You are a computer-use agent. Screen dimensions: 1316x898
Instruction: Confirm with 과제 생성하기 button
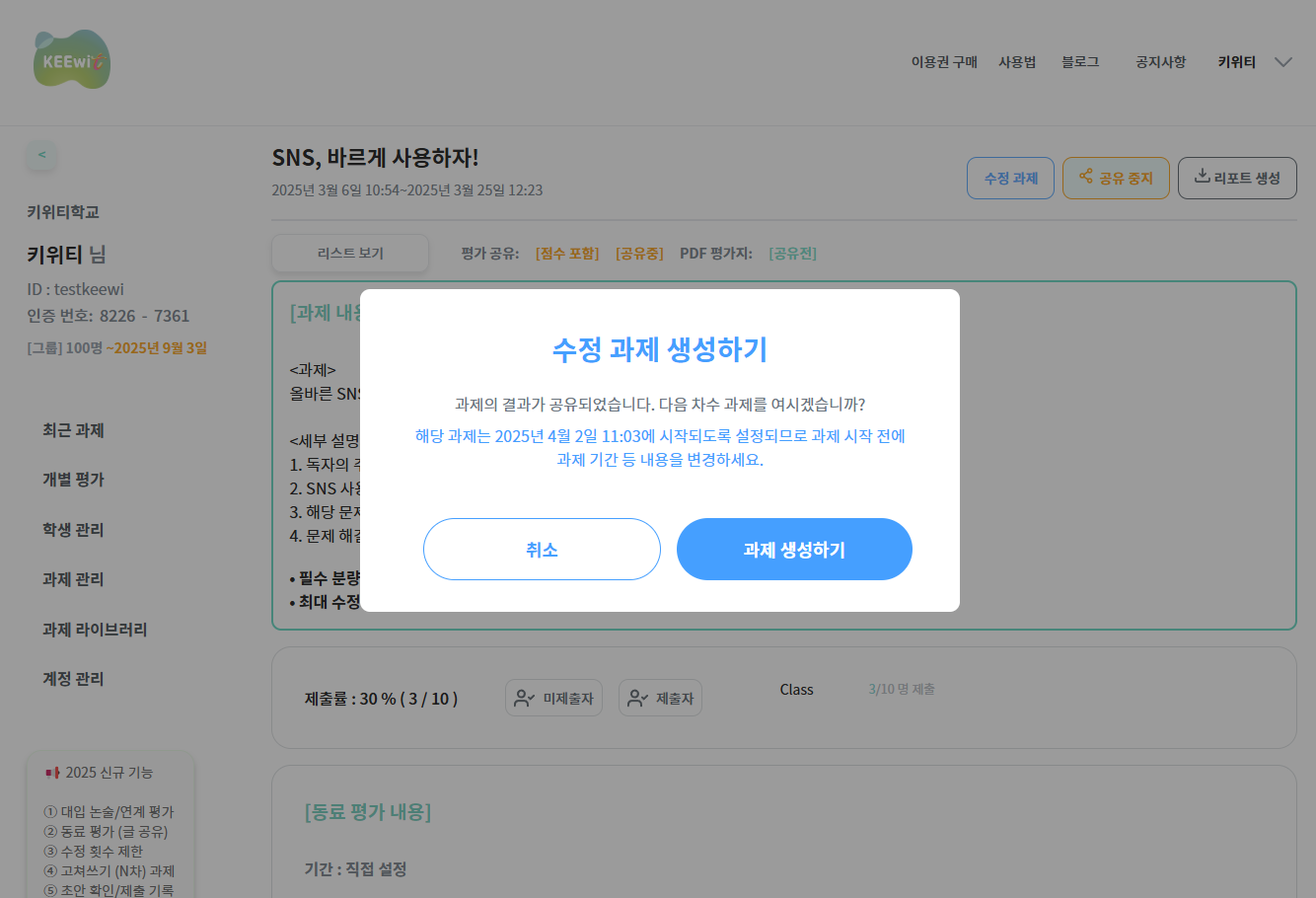click(794, 550)
